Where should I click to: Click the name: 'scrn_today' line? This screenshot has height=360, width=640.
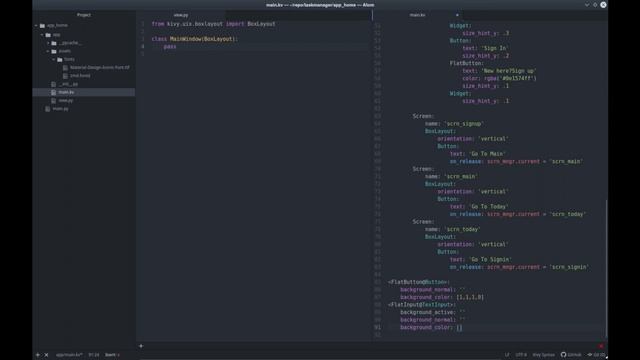453,229
